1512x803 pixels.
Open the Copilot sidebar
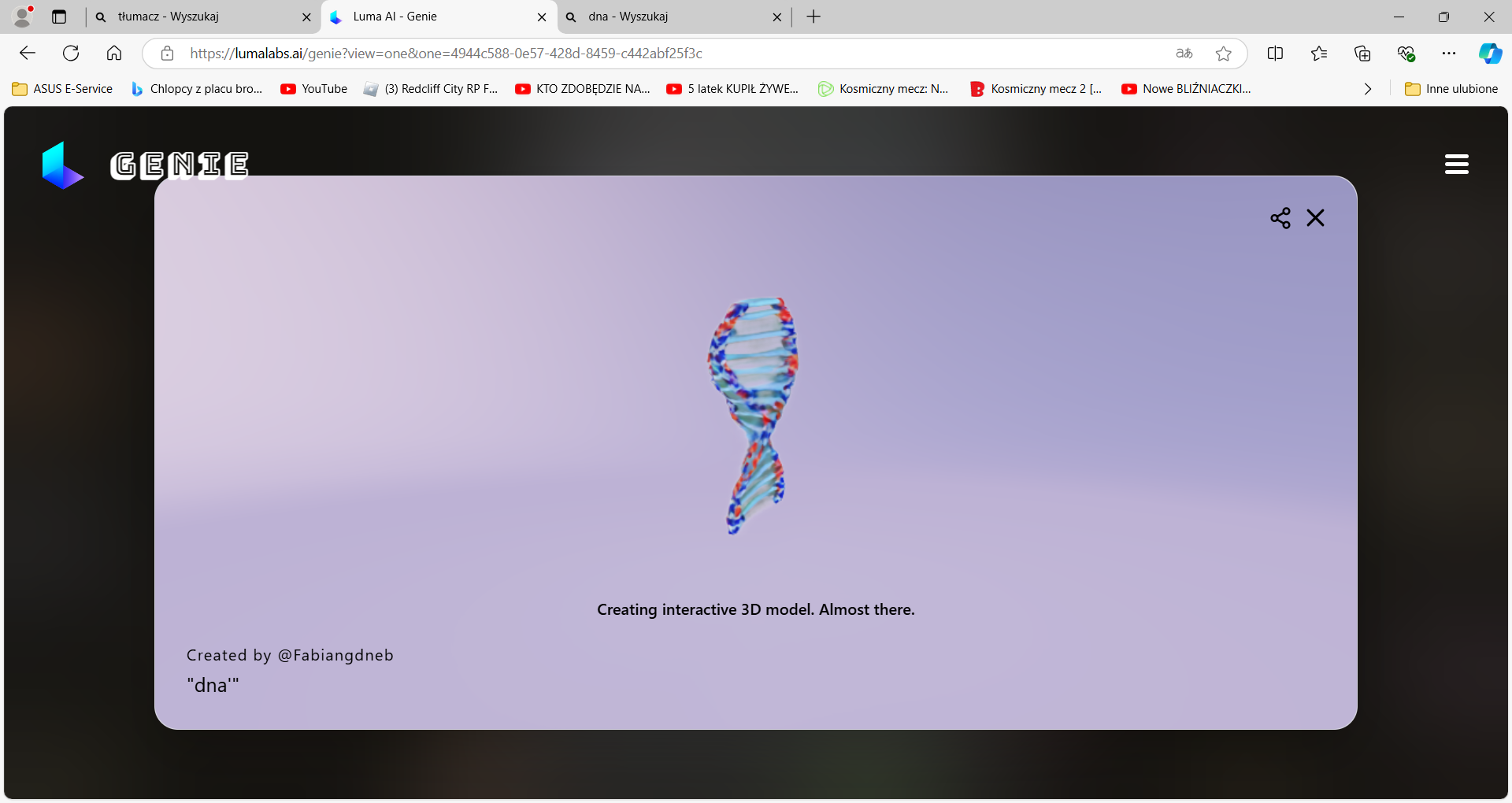coord(1490,54)
